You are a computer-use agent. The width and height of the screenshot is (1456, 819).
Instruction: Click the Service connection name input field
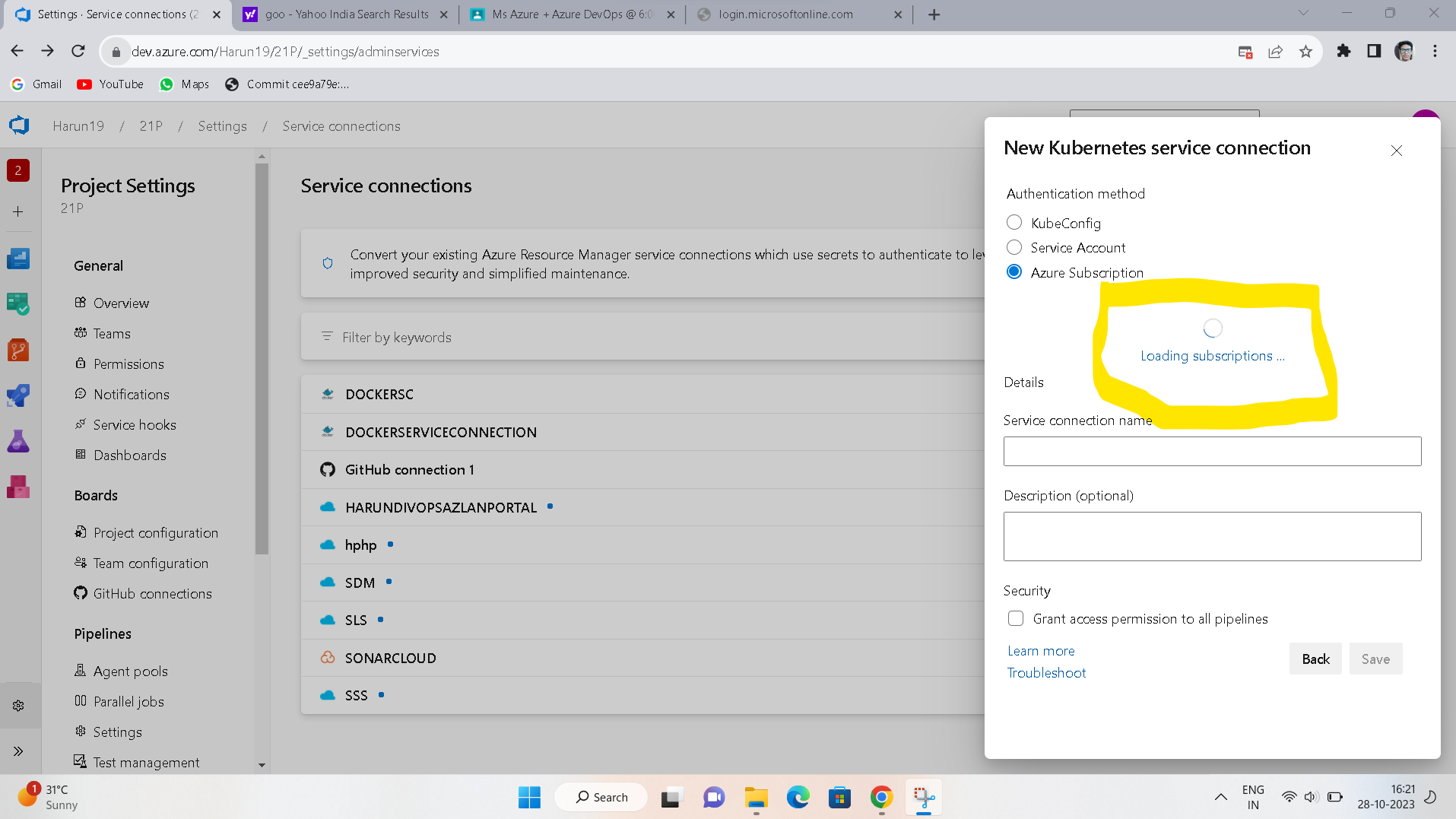coord(1212,451)
